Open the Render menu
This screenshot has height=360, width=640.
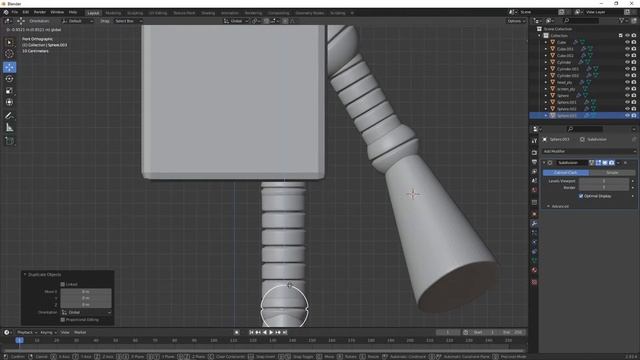click(40, 12)
